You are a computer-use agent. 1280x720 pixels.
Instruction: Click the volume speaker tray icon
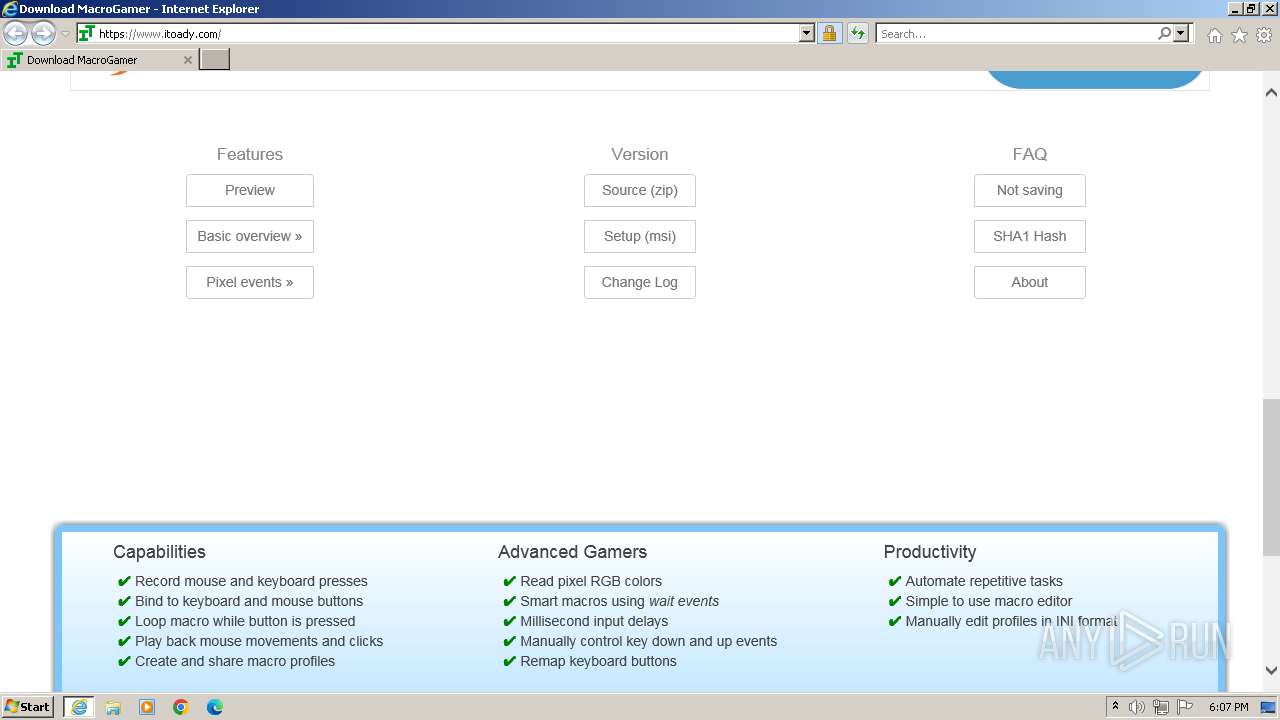[x=1137, y=707]
